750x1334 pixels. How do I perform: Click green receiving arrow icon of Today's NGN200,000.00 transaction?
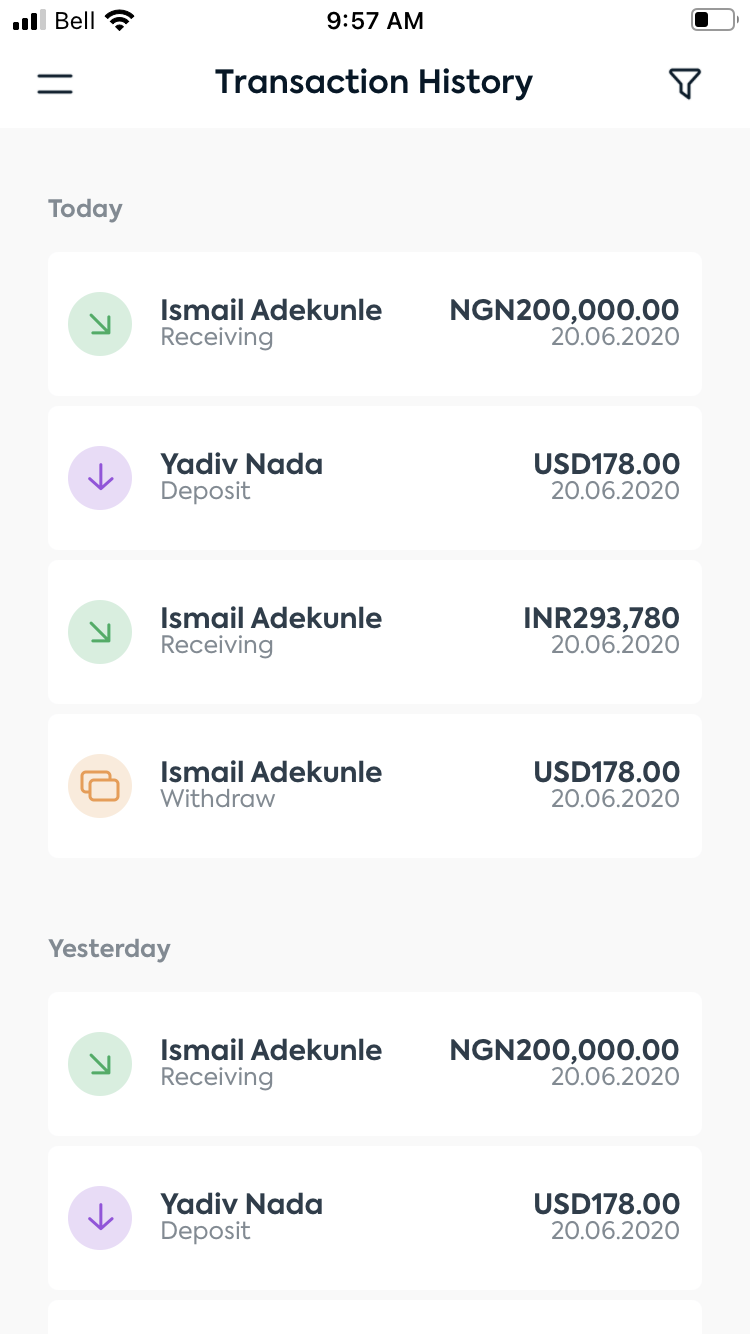click(x=100, y=324)
